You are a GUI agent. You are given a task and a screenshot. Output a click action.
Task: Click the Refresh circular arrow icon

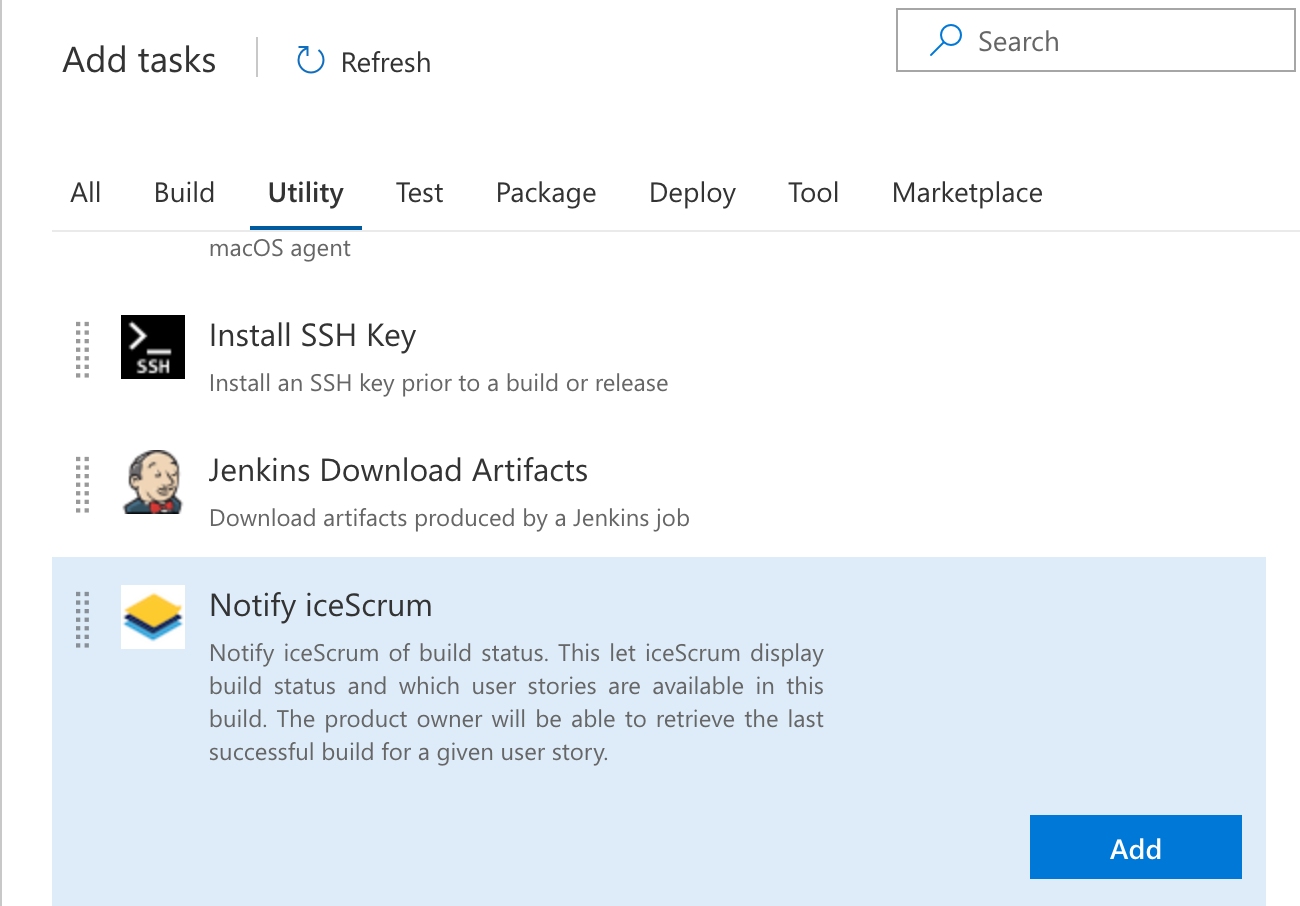tap(311, 61)
